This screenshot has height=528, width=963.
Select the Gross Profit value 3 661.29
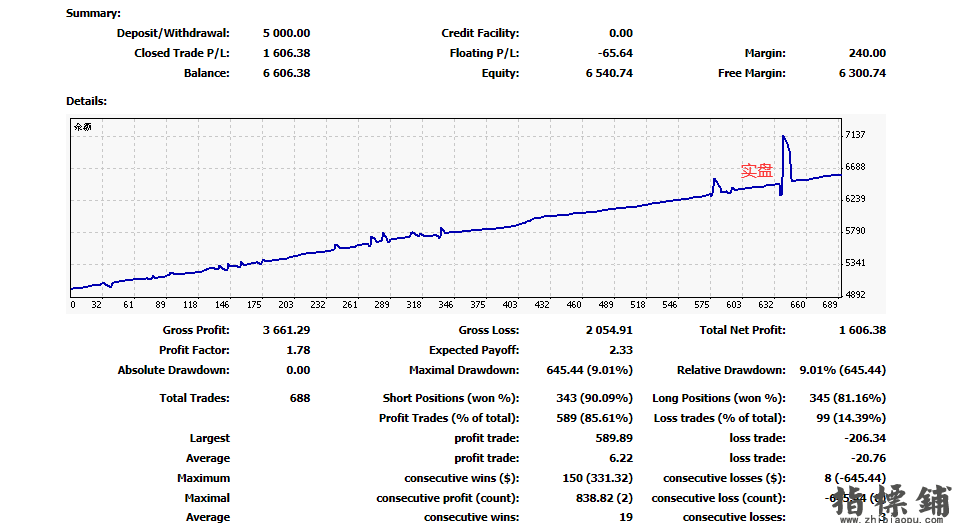[x=286, y=330]
